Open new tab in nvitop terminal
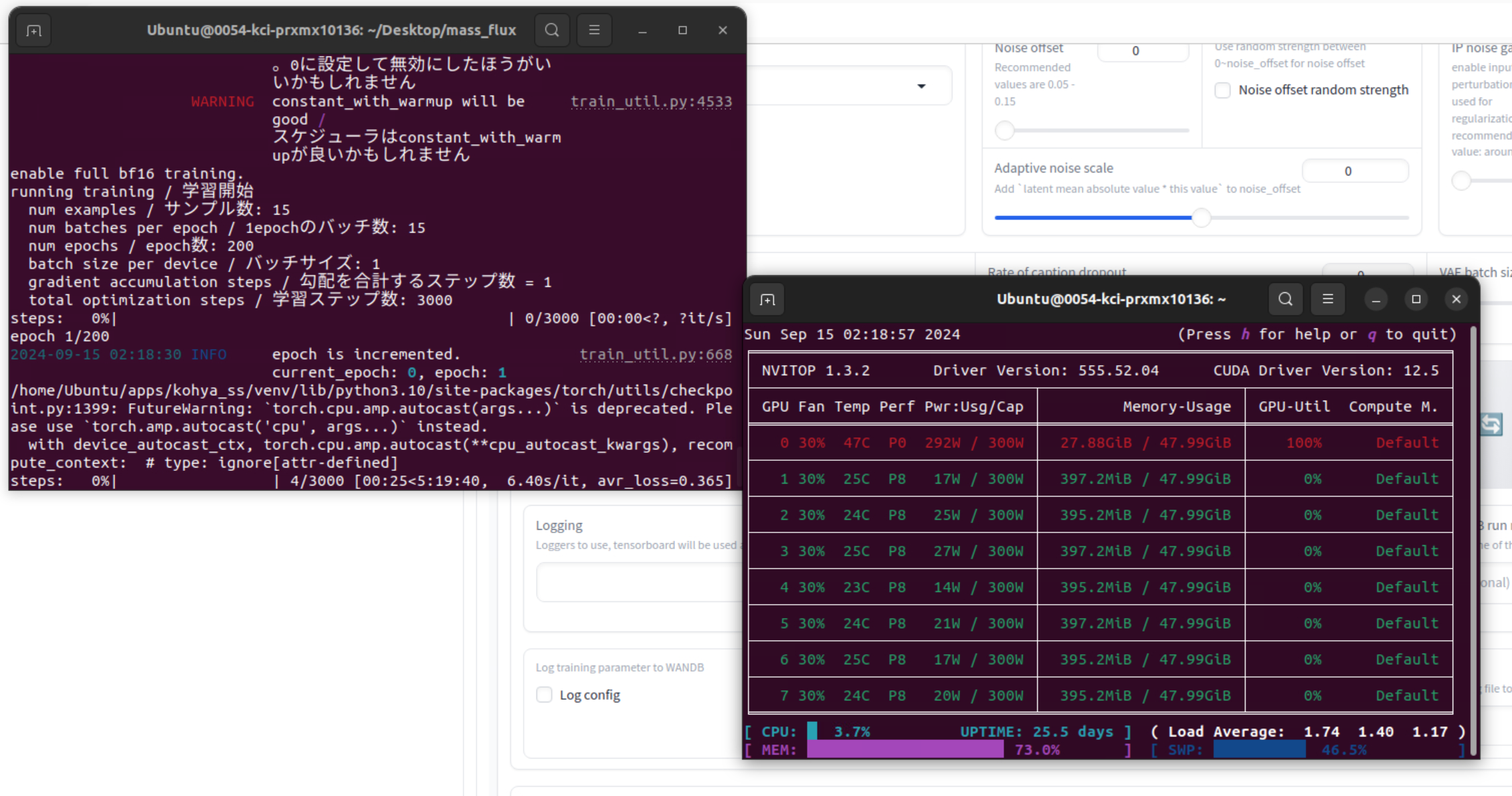The height and width of the screenshot is (796, 1512). [x=767, y=300]
